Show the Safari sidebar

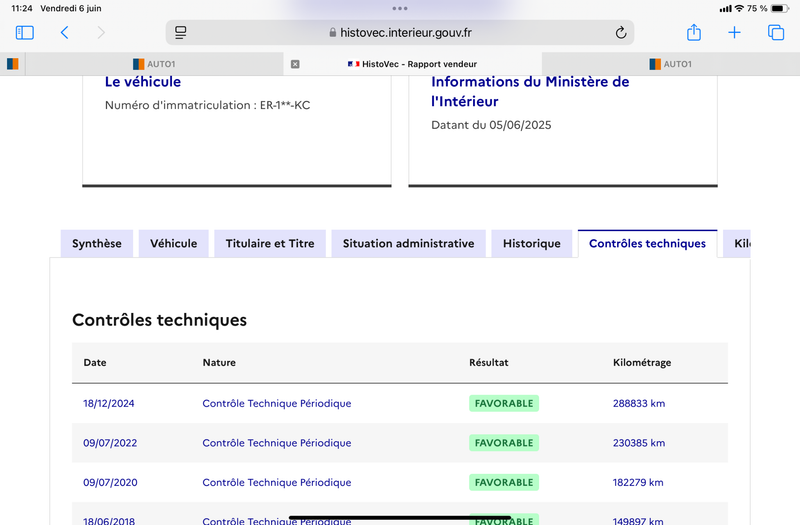24,33
